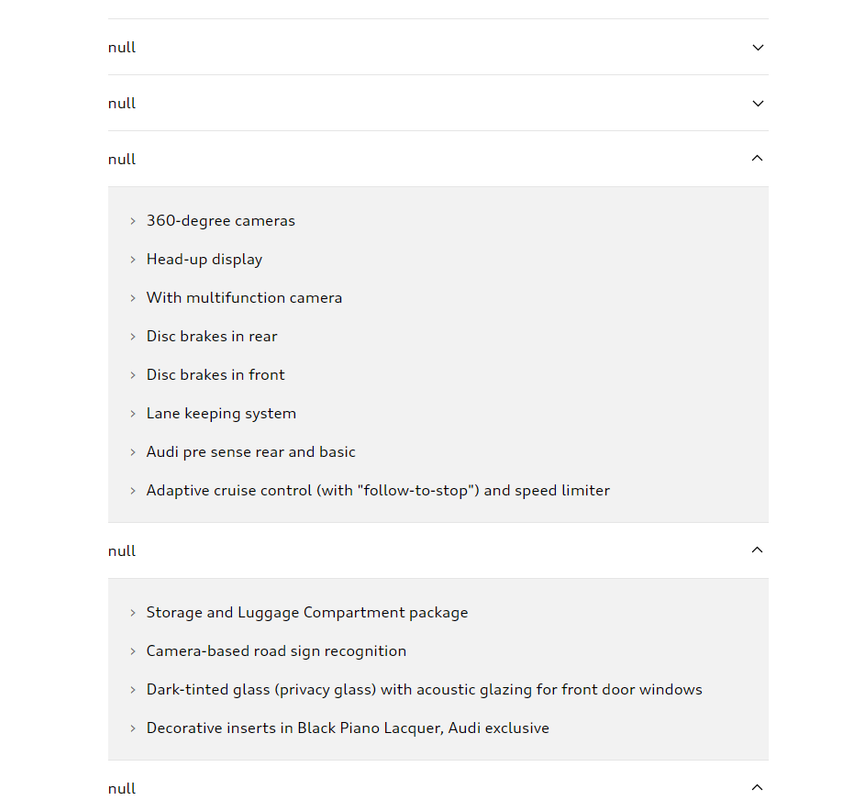Screen dimensions: 842x800
Task: Click null header above 360-degree cameras list
Action: (x=122, y=159)
